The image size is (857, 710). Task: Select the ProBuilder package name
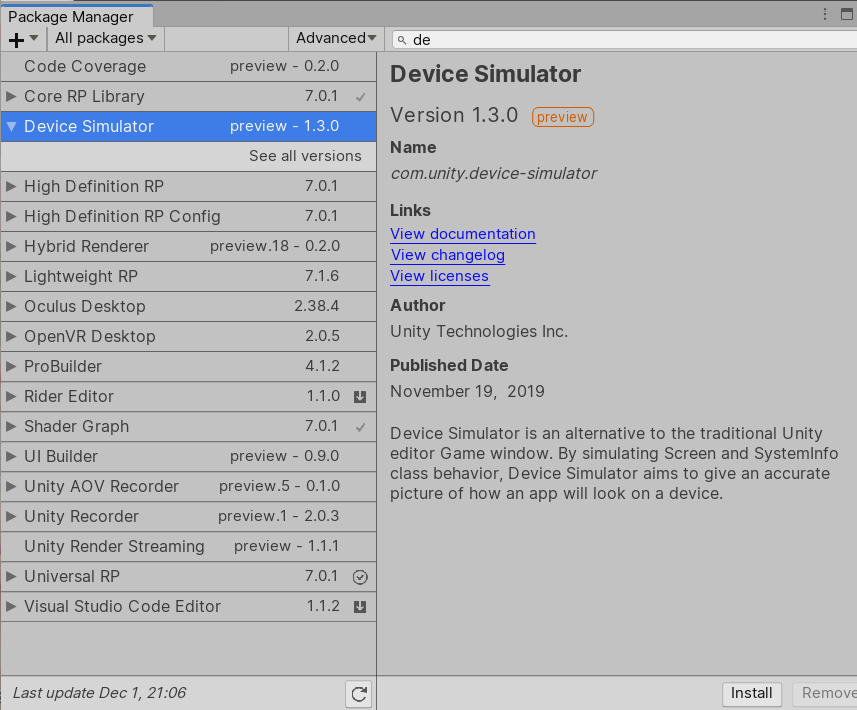point(63,367)
